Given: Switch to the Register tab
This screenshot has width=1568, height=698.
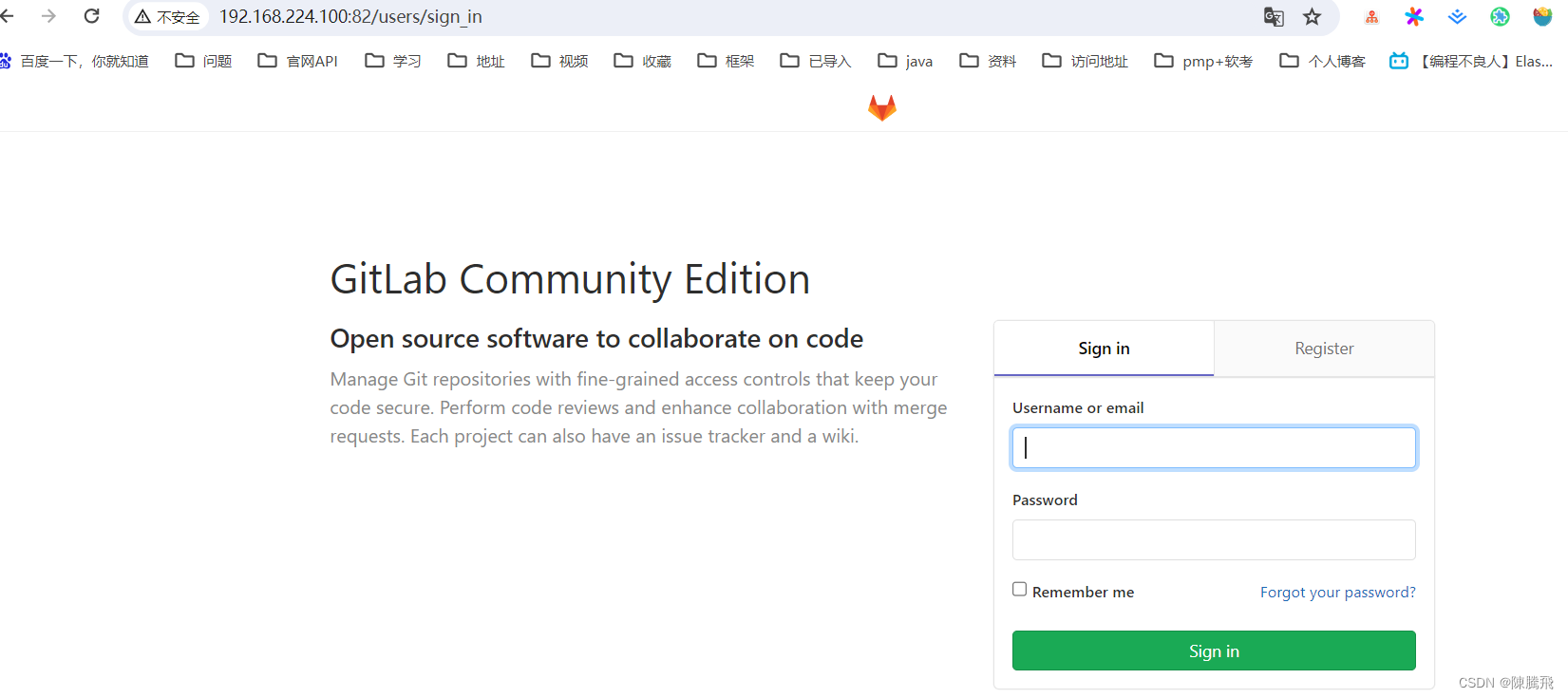Looking at the screenshot, I should point(1324,349).
